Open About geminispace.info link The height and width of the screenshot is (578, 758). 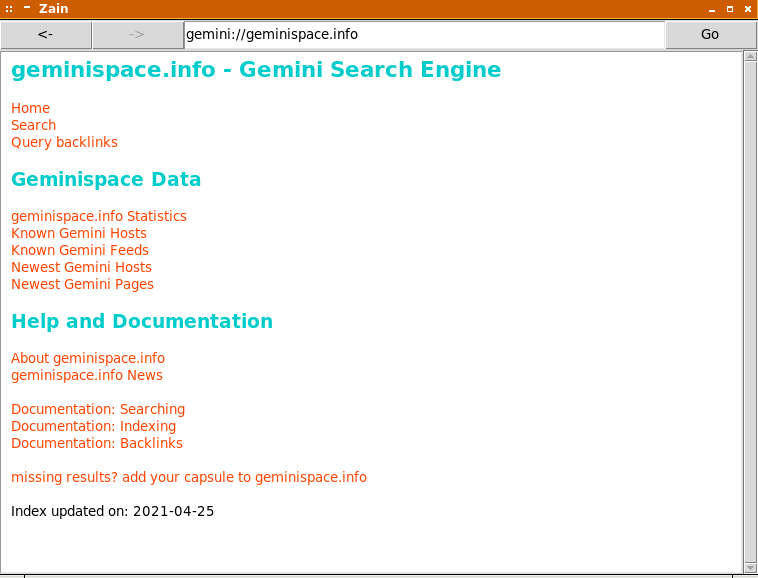(x=88, y=358)
